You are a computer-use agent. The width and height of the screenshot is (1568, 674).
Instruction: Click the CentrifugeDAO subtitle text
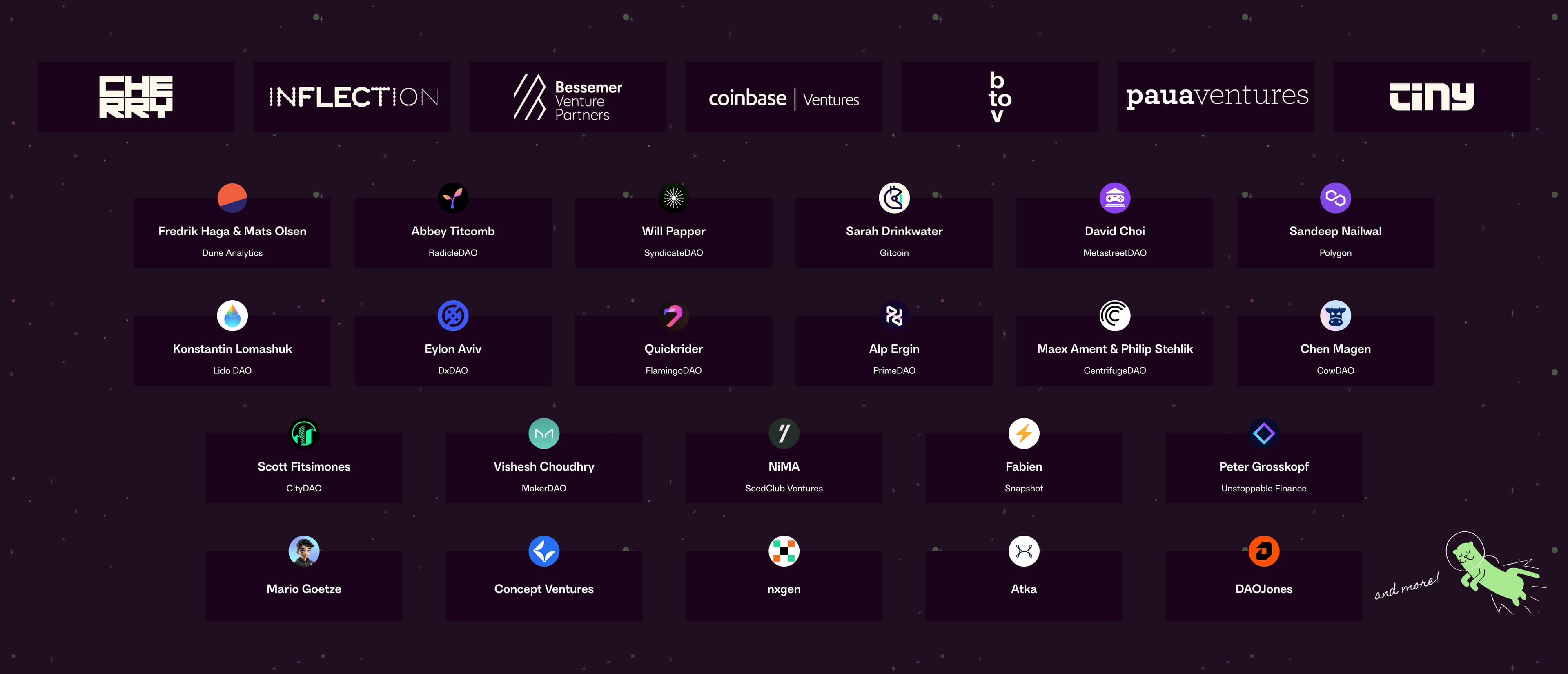click(x=1115, y=370)
